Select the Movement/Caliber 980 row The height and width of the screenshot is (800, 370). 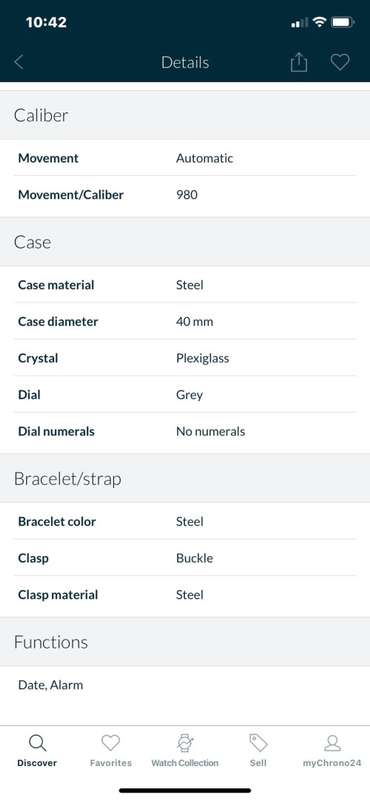(x=185, y=194)
